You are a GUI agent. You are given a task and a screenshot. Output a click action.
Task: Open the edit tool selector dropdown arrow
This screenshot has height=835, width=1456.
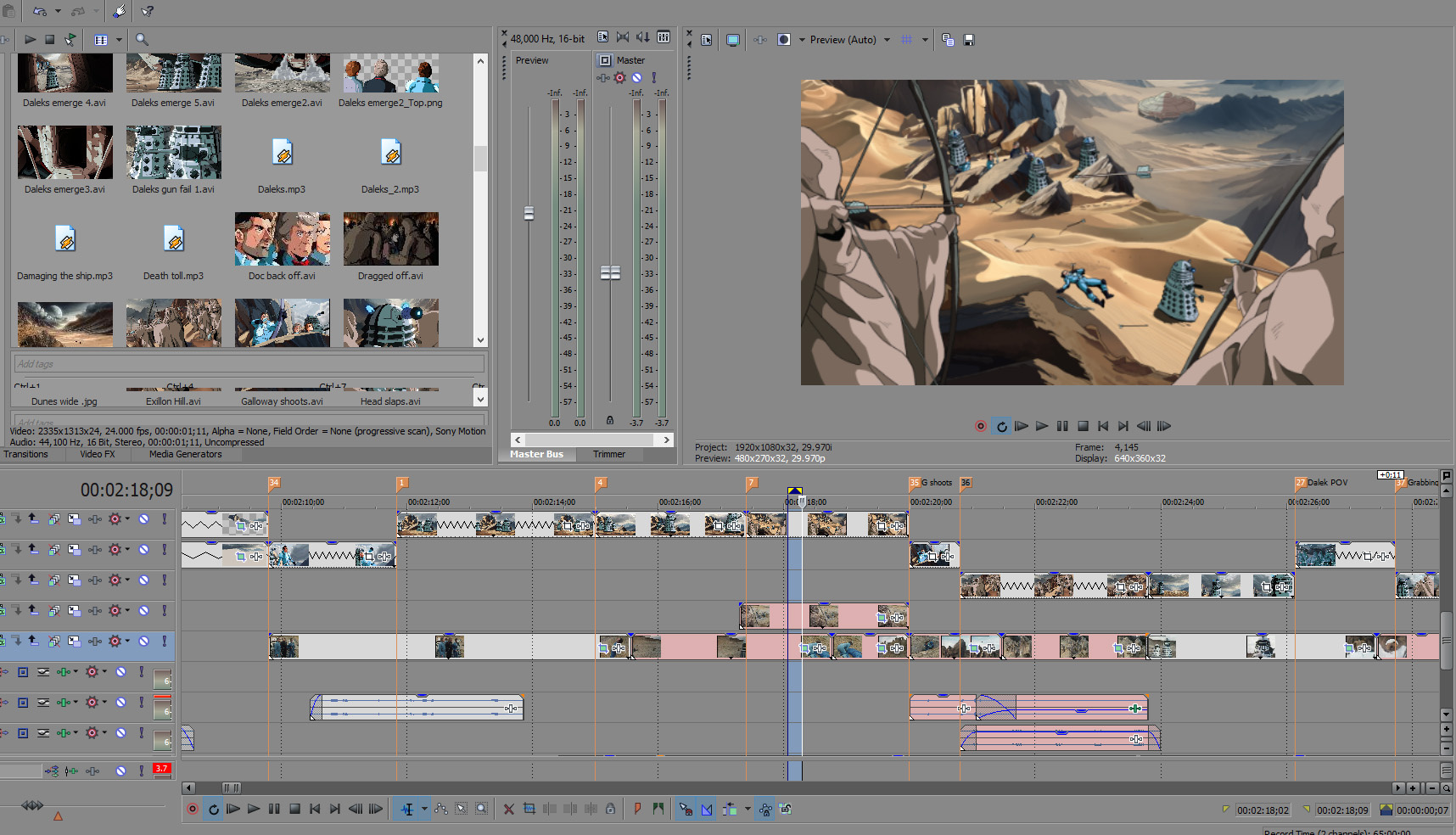coord(424,810)
